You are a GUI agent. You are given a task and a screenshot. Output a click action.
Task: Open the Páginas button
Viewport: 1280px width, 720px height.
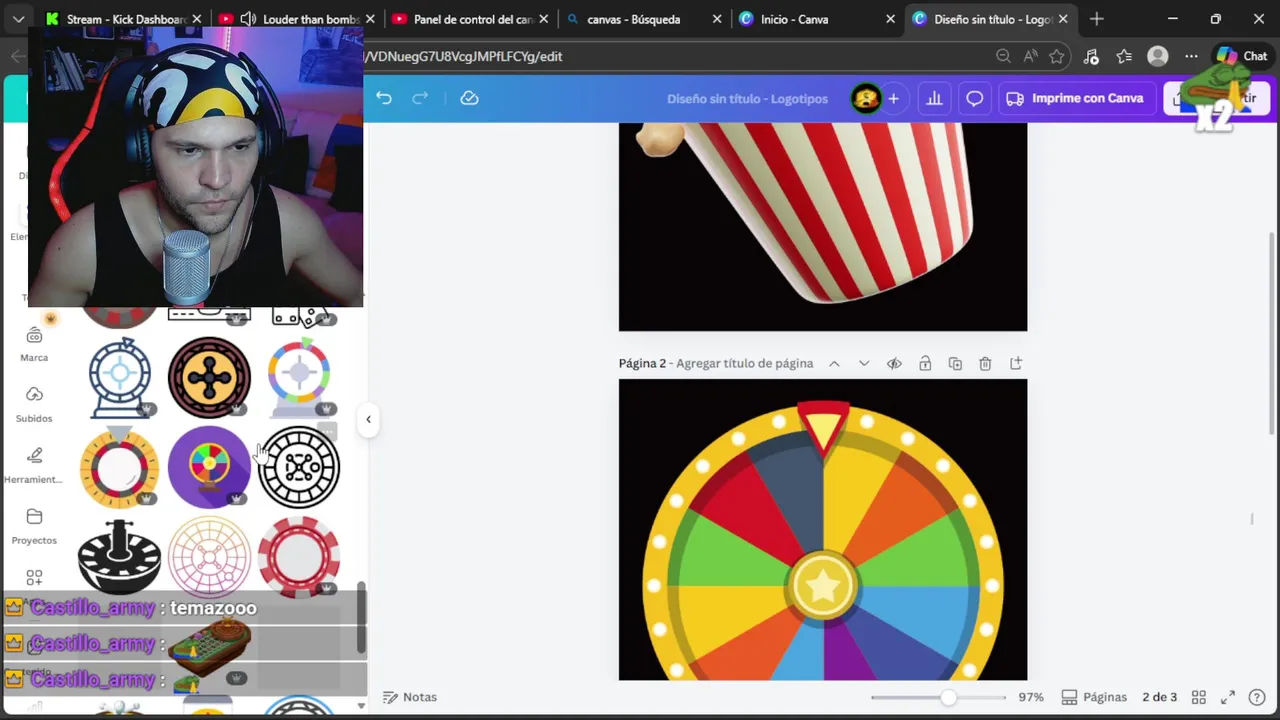(x=1094, y=697)
